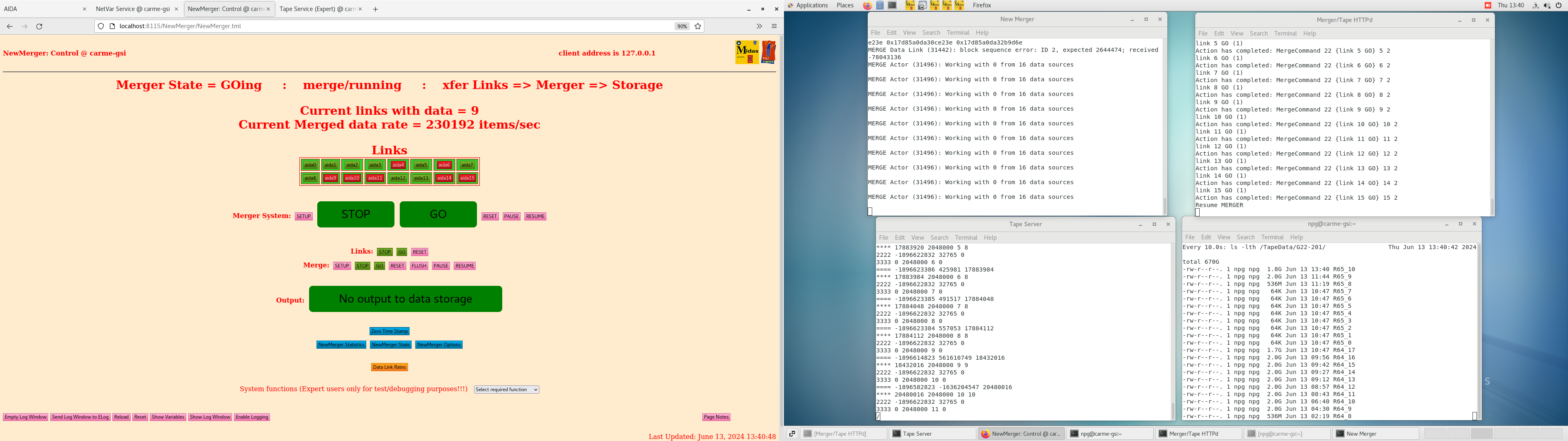Open the Firefox hamburger menu
Screen dimensions: 1568x441
774,26
